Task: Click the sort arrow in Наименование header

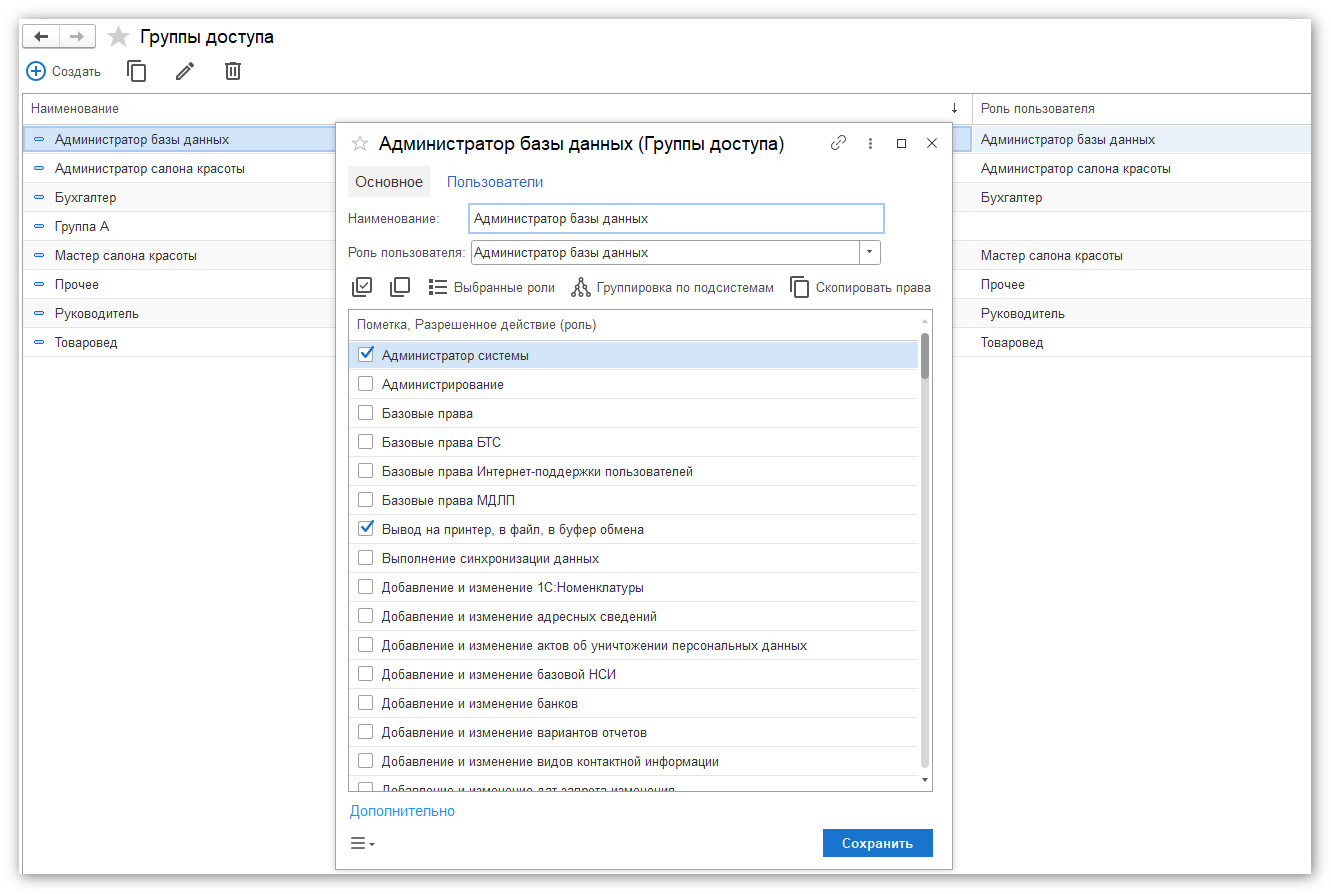Action: tap(954, 108)
